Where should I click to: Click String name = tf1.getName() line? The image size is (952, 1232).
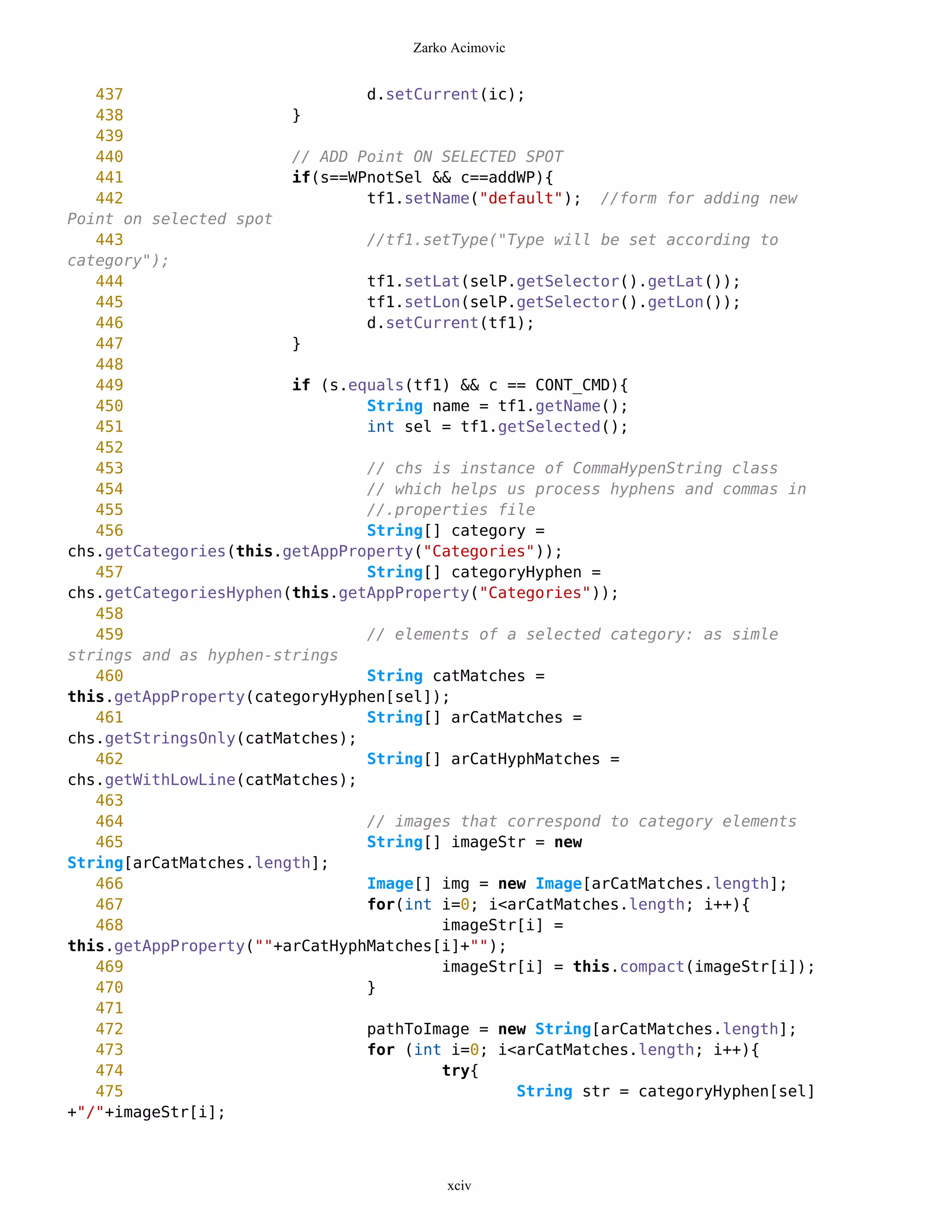[x=497, y=406]
